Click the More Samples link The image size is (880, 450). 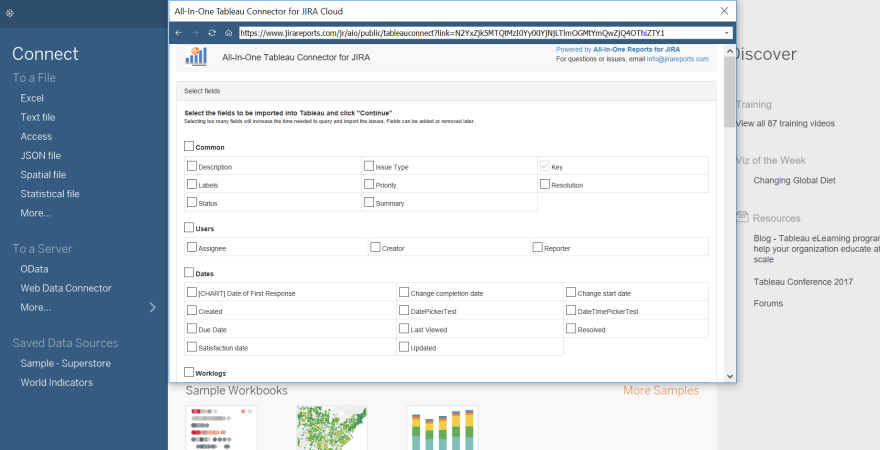click(661, 391)
